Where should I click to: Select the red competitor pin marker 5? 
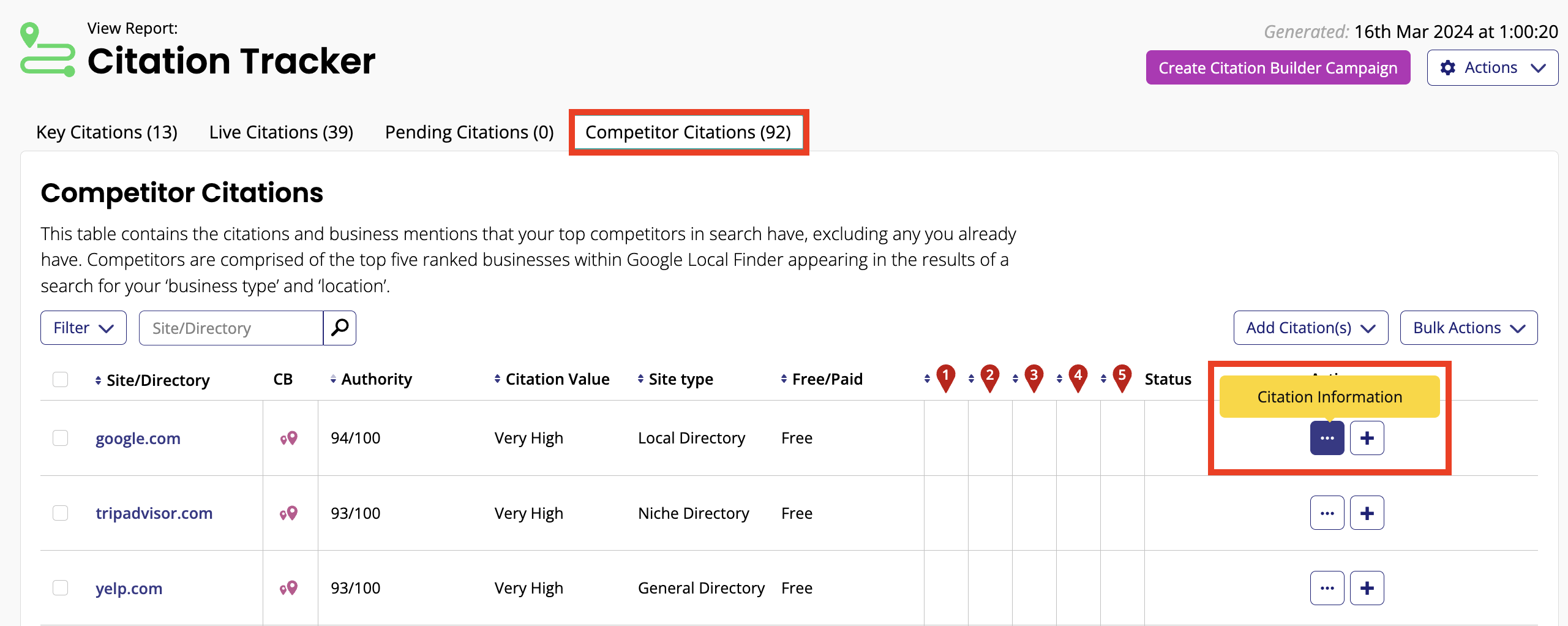1123,377
